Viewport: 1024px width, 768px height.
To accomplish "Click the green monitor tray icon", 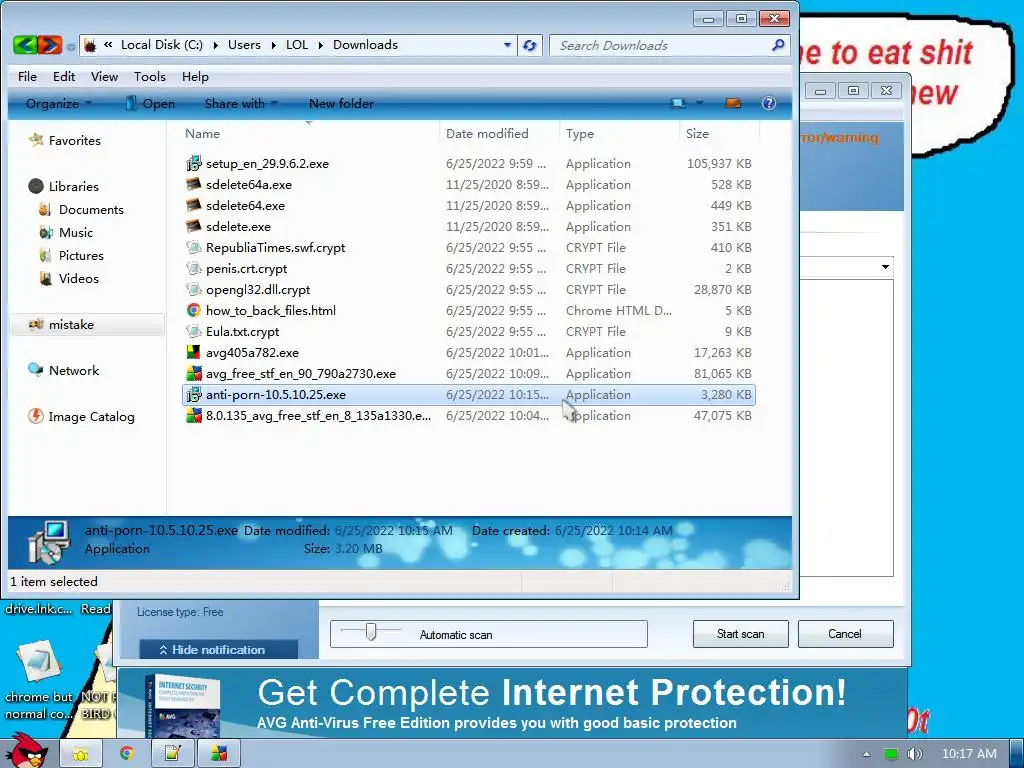I will coord(891,754).
